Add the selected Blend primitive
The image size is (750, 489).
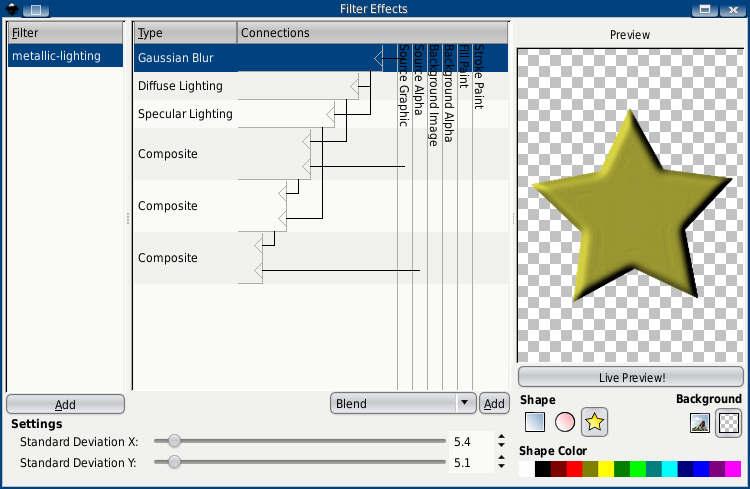[493, 404]
